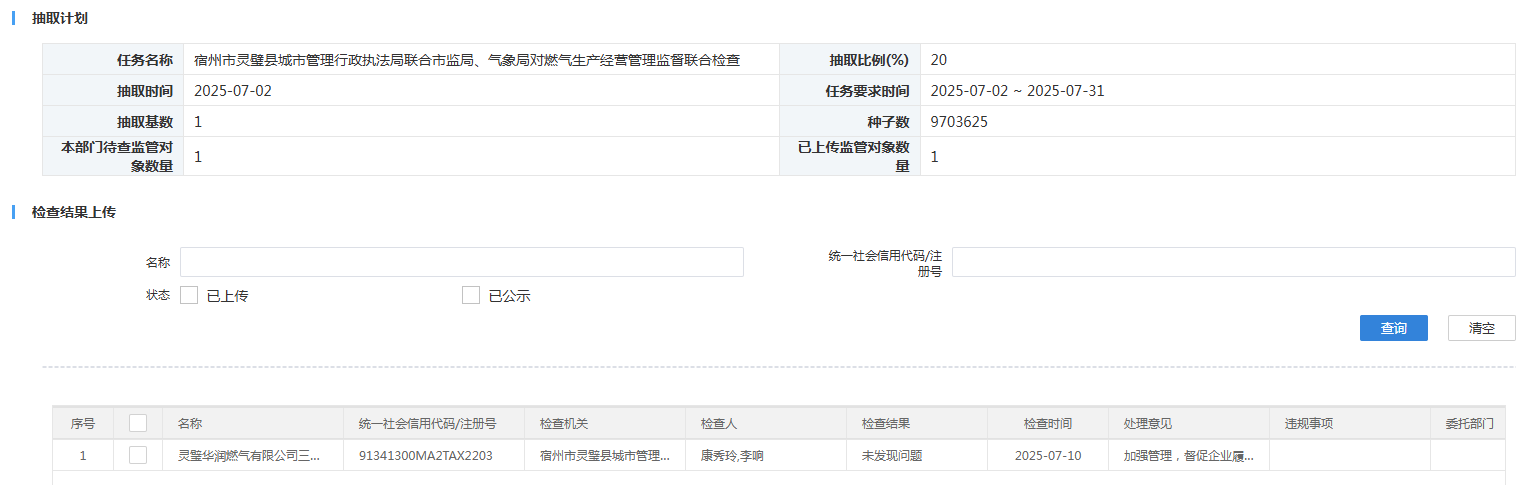Select the checkbox for row 1
1529x485 pixels.
tap(138, 455)
